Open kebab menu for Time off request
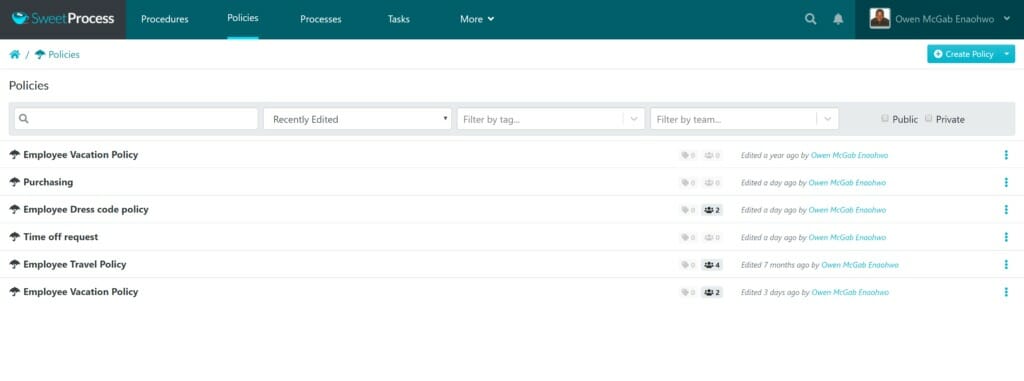The height and width of the screenshot is (381, 1024). pos(1006,237)
